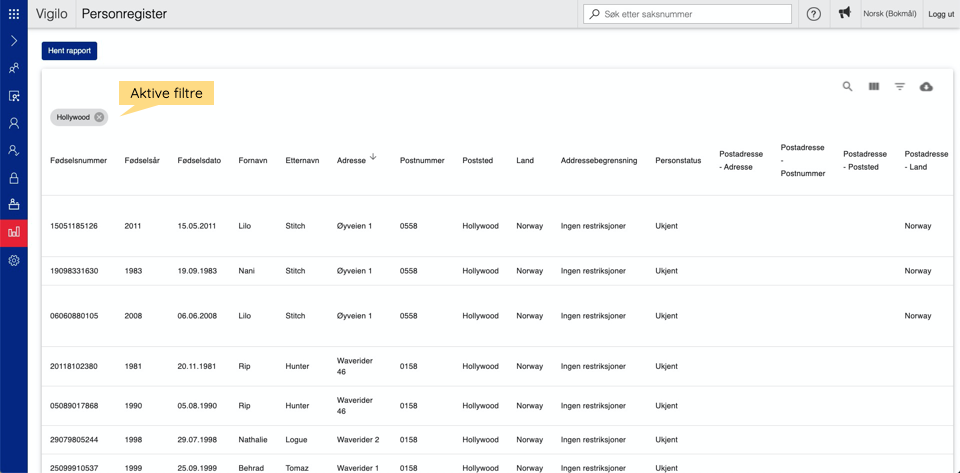This screenshot has height=473, width=960.
Task: Open the lock icon in sidebar
Action: click(x=14, y=178)
